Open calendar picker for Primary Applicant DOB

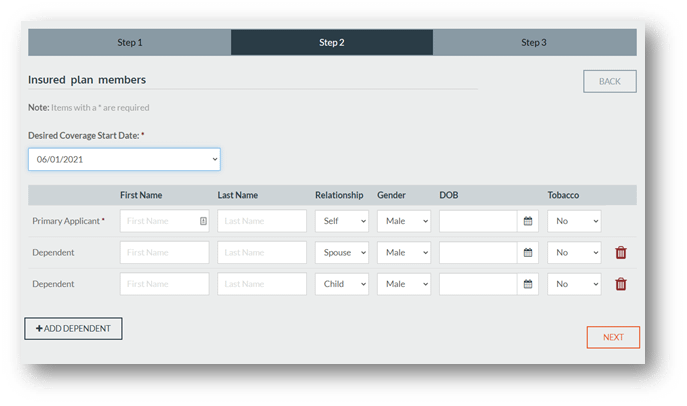[x=528, y=221]
